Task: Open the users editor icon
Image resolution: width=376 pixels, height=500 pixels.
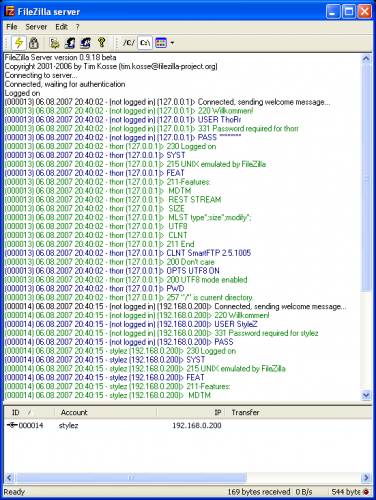Action: pos(70,43)
